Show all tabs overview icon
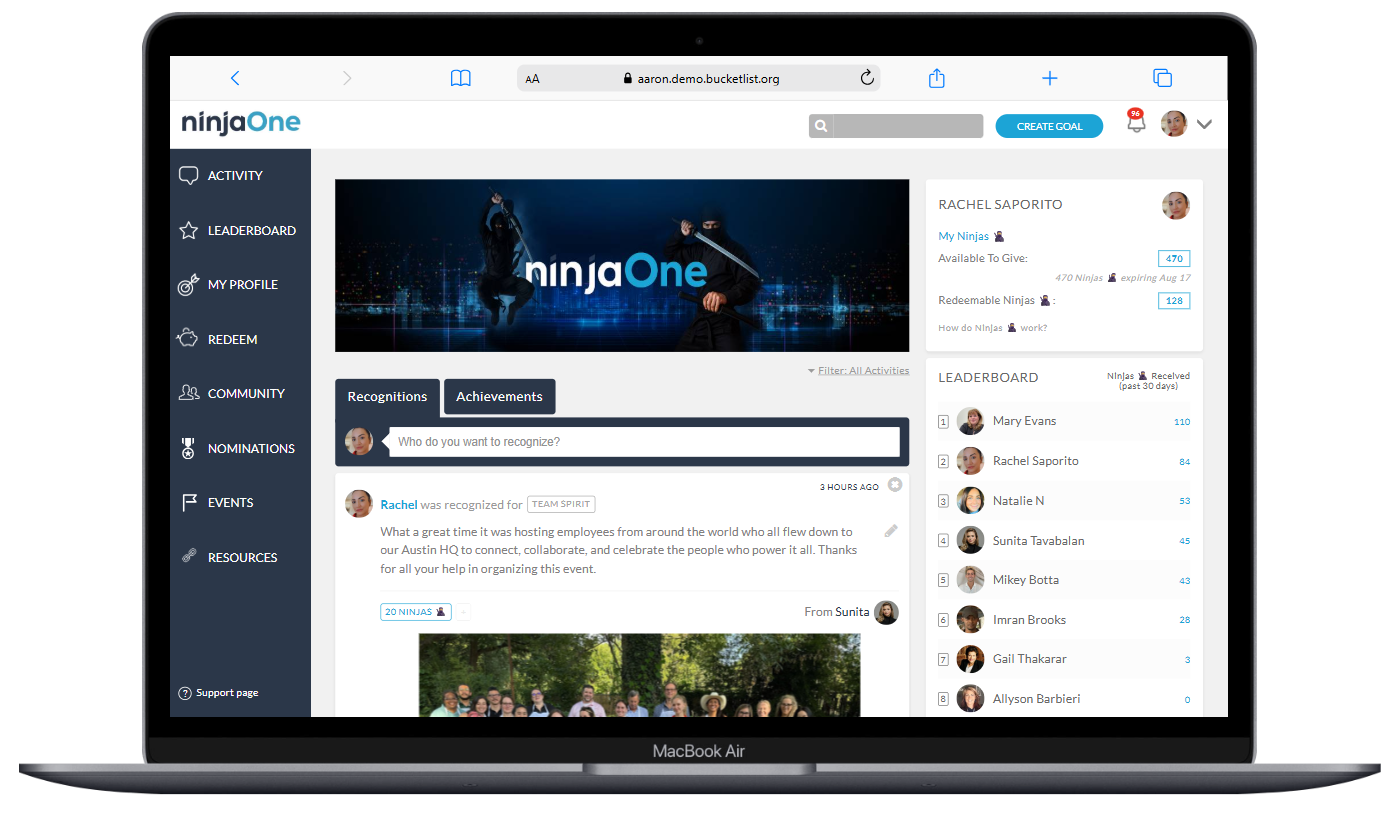Viewport: 1386px width, 813px height. point(1162,78)
